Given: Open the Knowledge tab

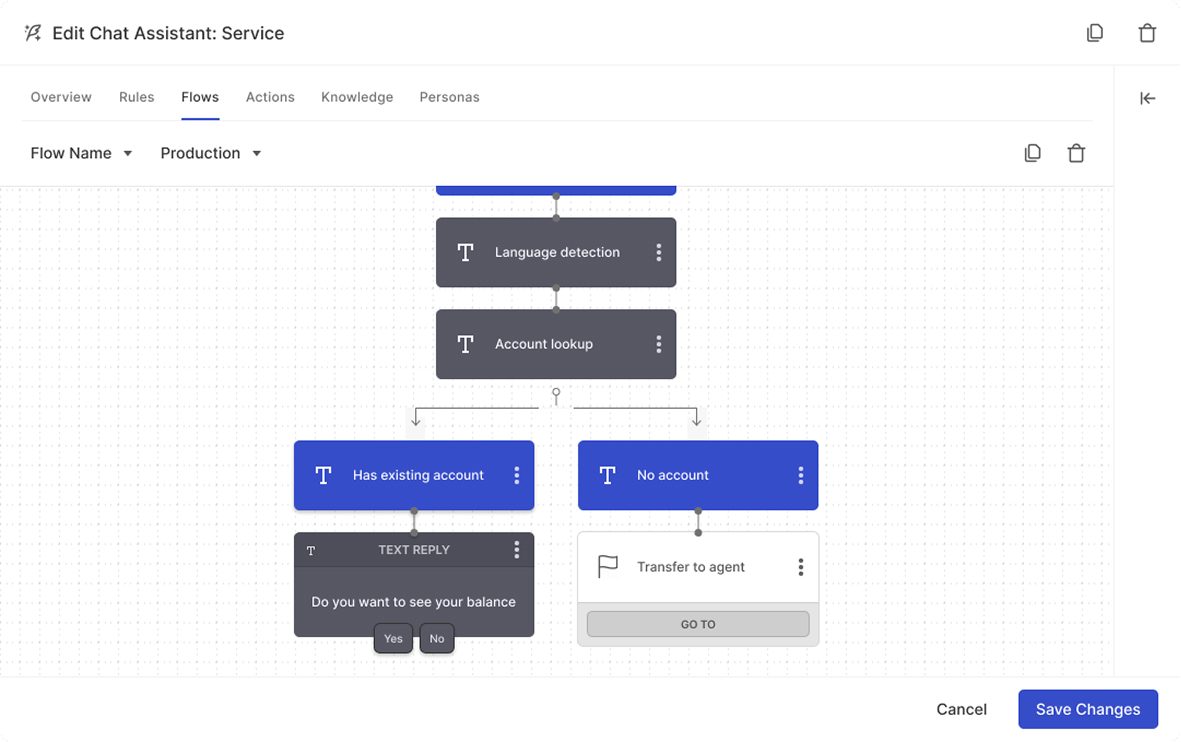Looking at the screenshot, I should pos(357,97).
